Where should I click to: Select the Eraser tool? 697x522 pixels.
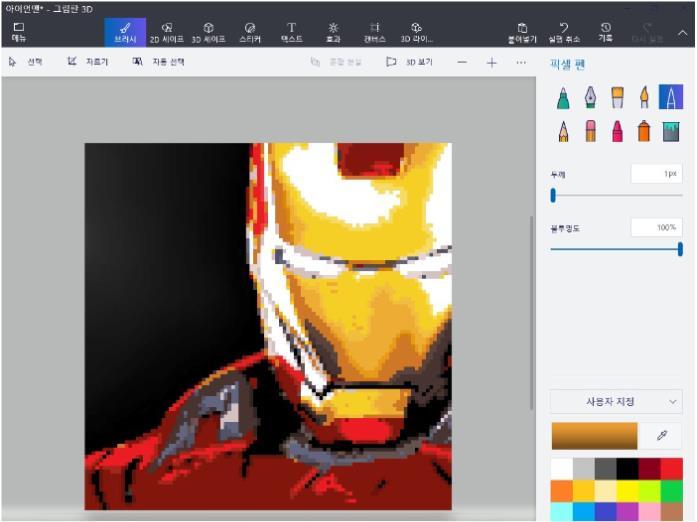590,132
